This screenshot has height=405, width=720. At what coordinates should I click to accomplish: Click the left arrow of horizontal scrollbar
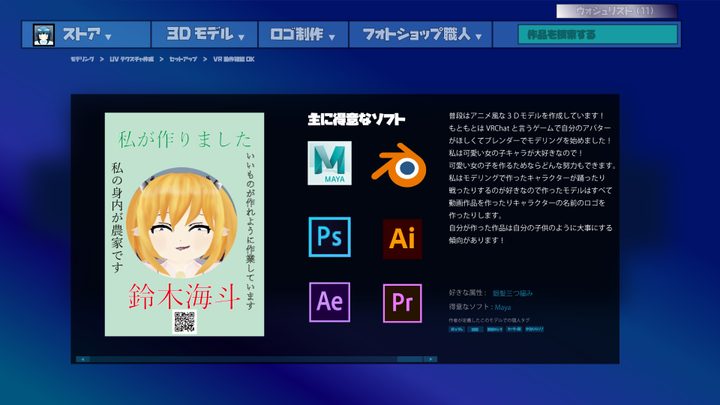point(82,358)
